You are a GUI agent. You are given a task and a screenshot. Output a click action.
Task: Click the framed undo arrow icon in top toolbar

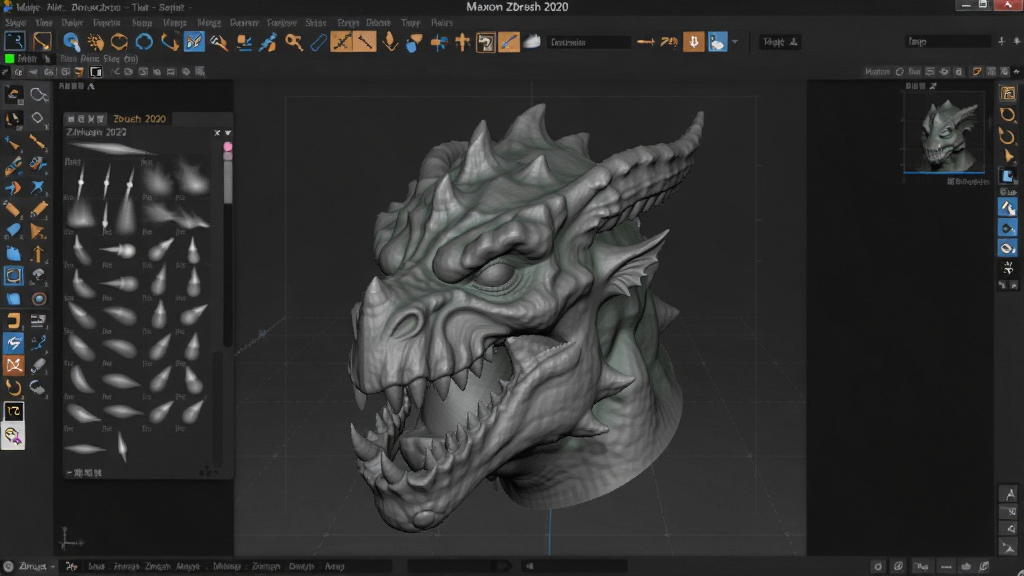point(485,42)
